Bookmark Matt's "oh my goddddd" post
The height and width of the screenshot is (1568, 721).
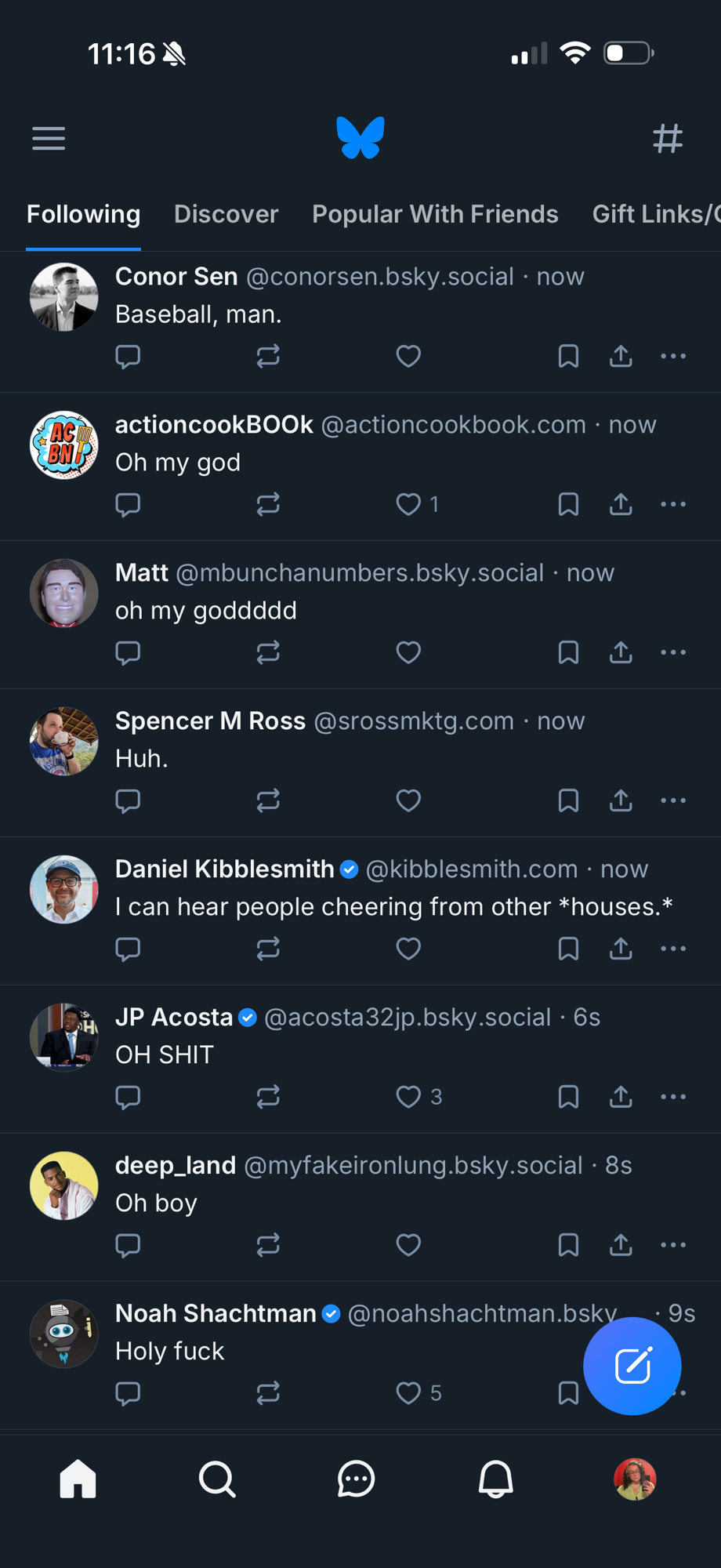click(568, 652)
